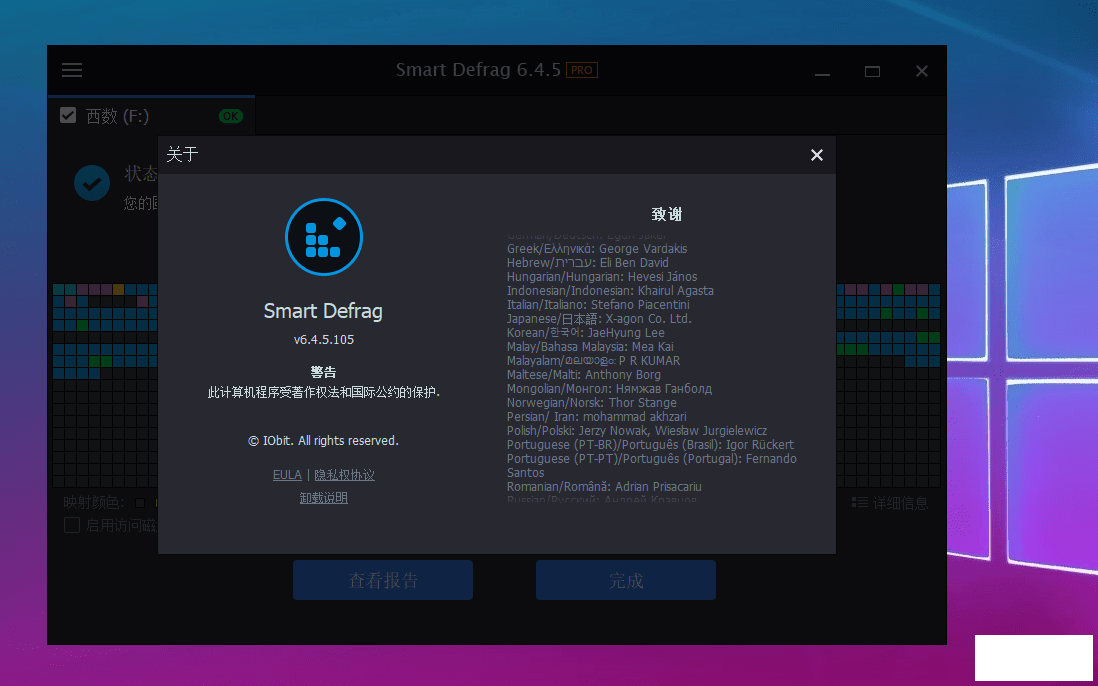Select credit line Norwegian Thor Stange
This screenshot has height=686, width=1098.
[592, 402]
